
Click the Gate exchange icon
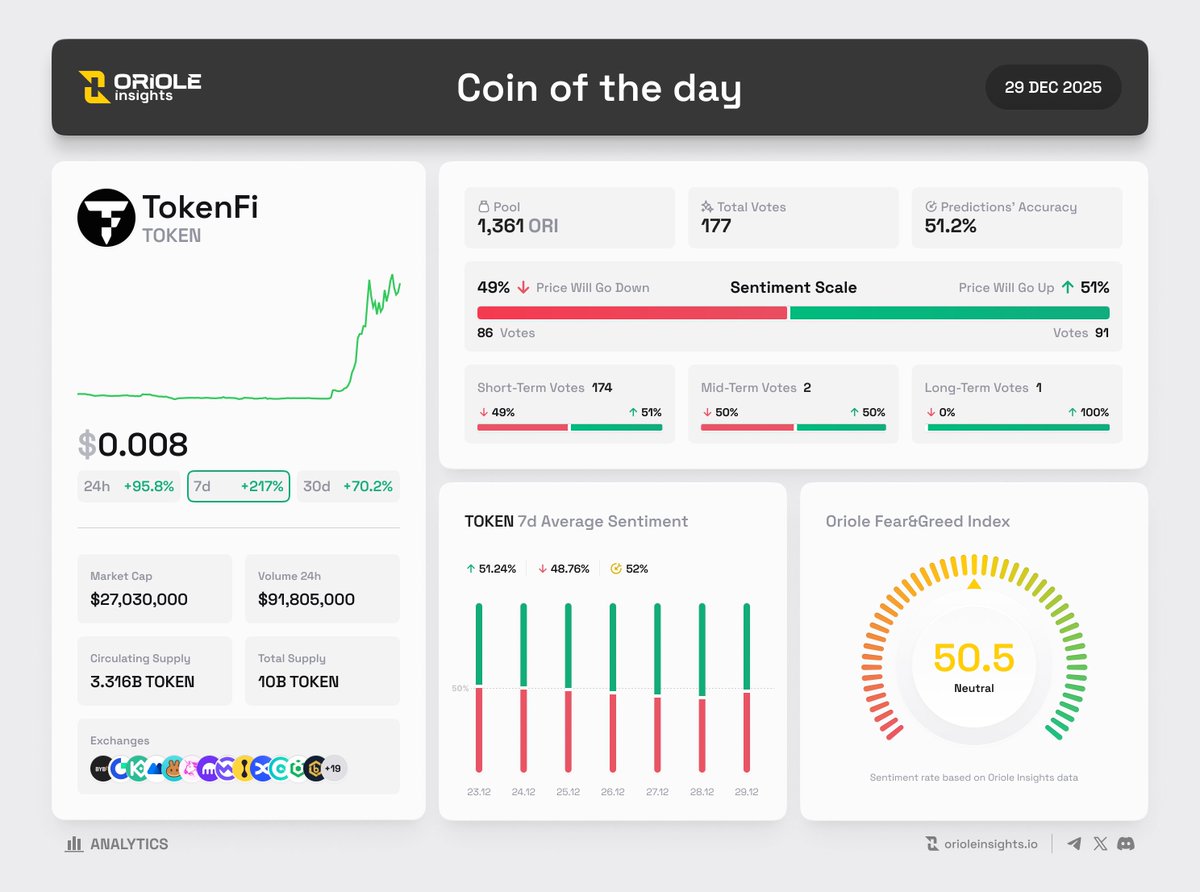[x=120, y=768]
